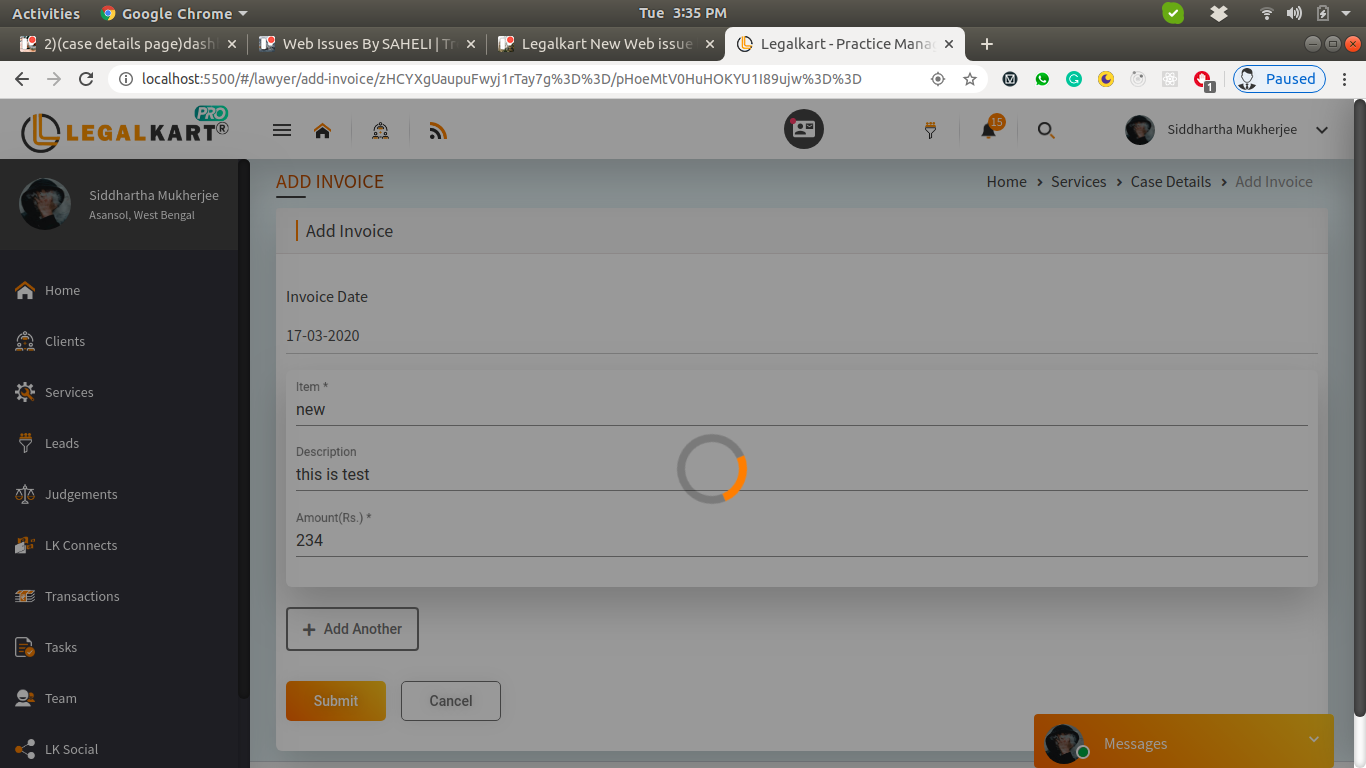Click the Amount(Rs.) input field

coord(800,540)
